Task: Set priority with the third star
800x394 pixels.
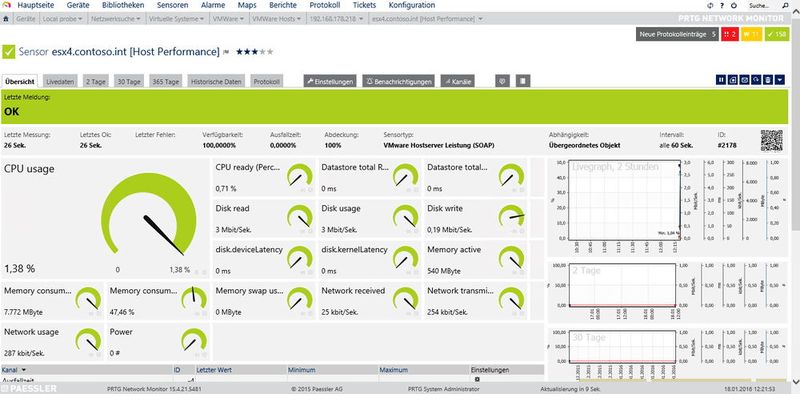Action: click(x=254, y=52)
